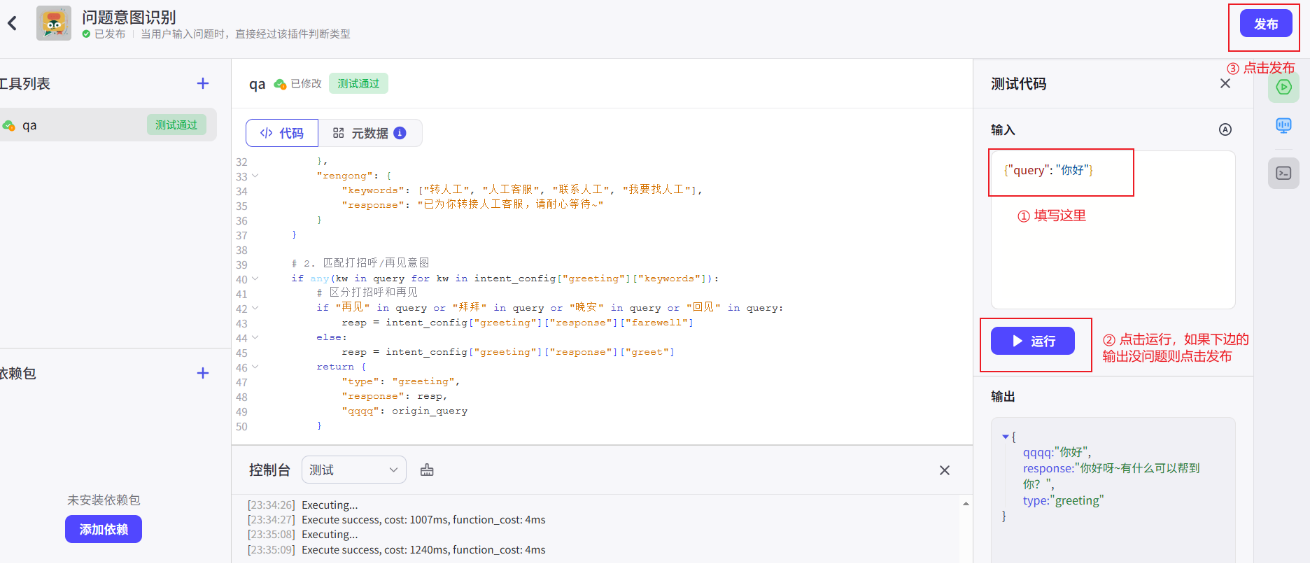Click the 运行 run button
The height and width of the screenshot is (563, 1310).
(1033, 341)
